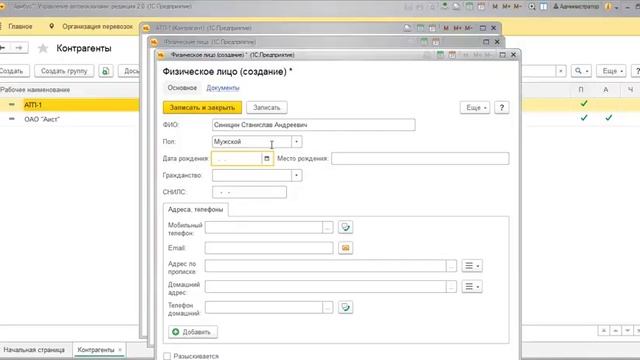Click the favorite star beside Контрагенты
This screenshot has width=640, height=360.
(43, 49)
